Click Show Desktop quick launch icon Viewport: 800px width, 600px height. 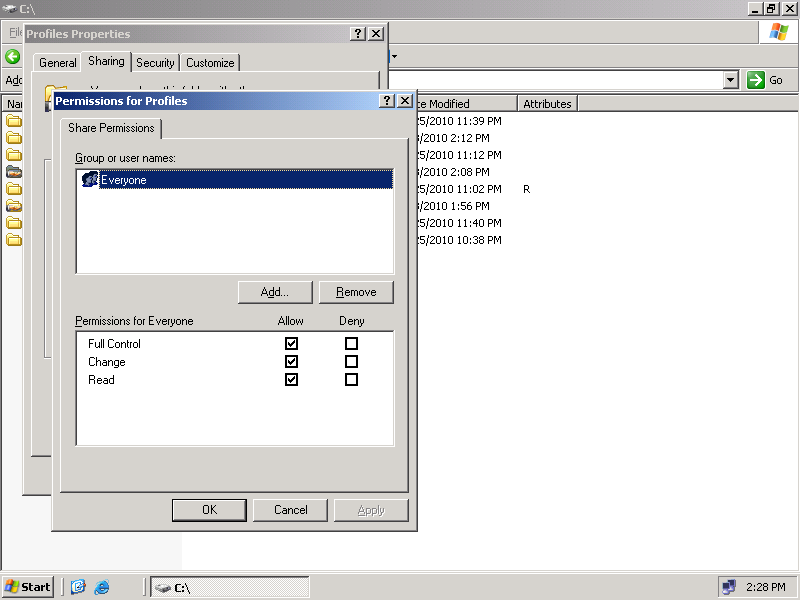(x=78, y=587)
